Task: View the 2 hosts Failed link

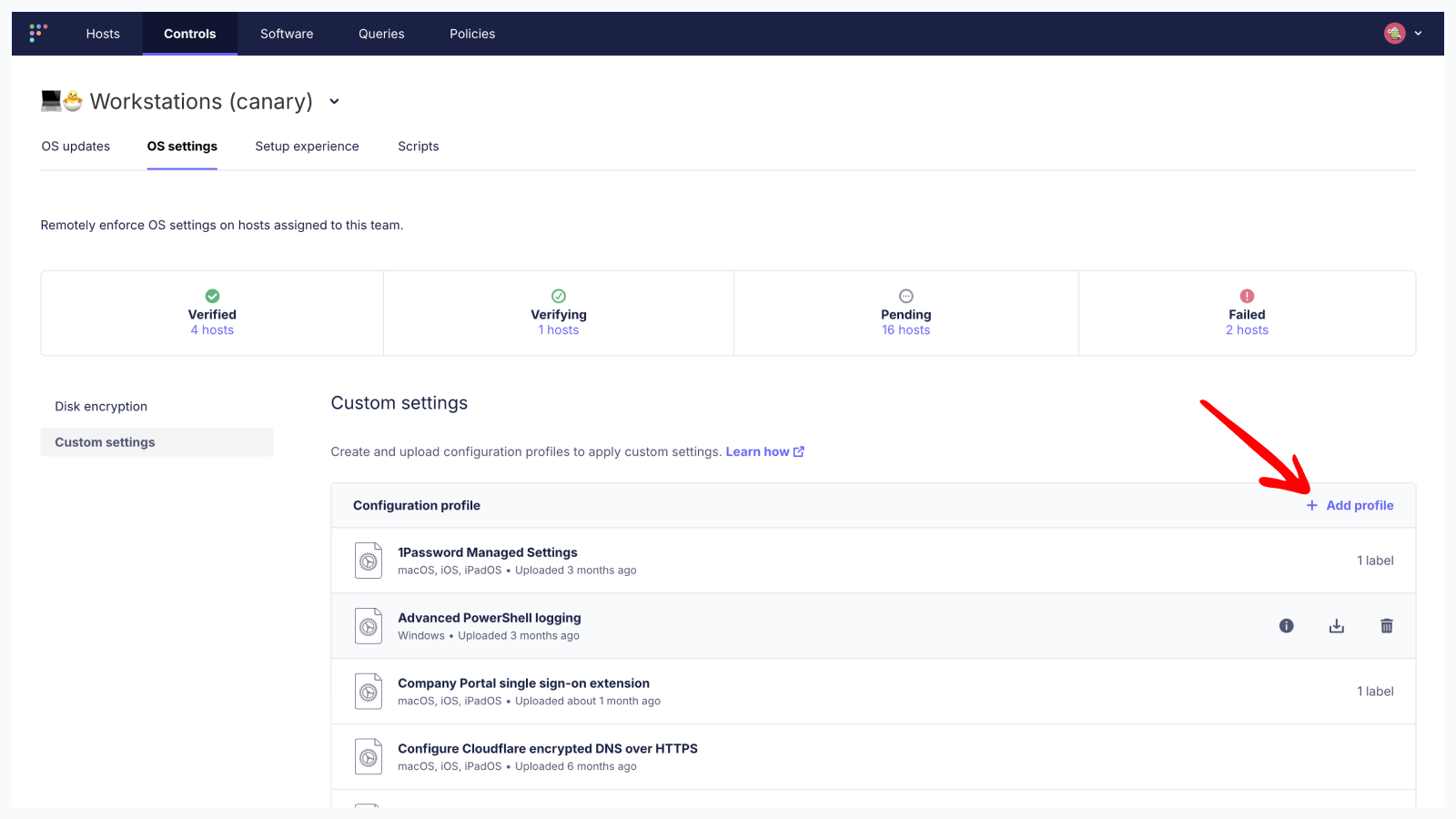Action: point(1247,330)
